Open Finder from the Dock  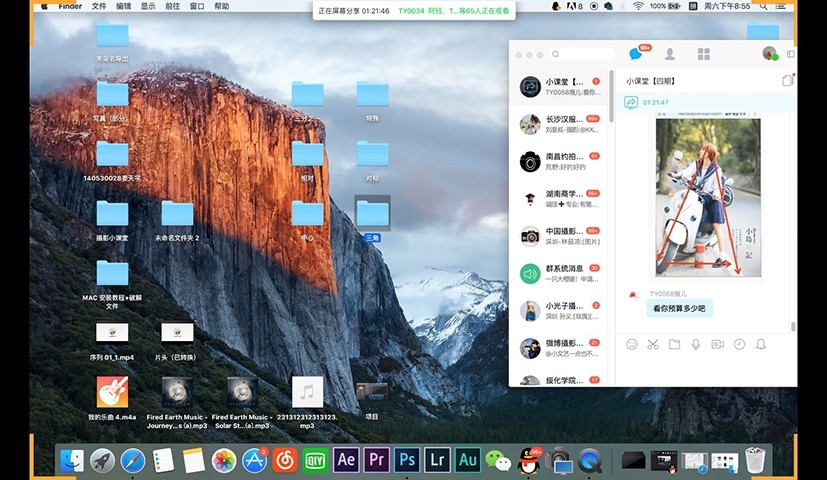[72, 460]
